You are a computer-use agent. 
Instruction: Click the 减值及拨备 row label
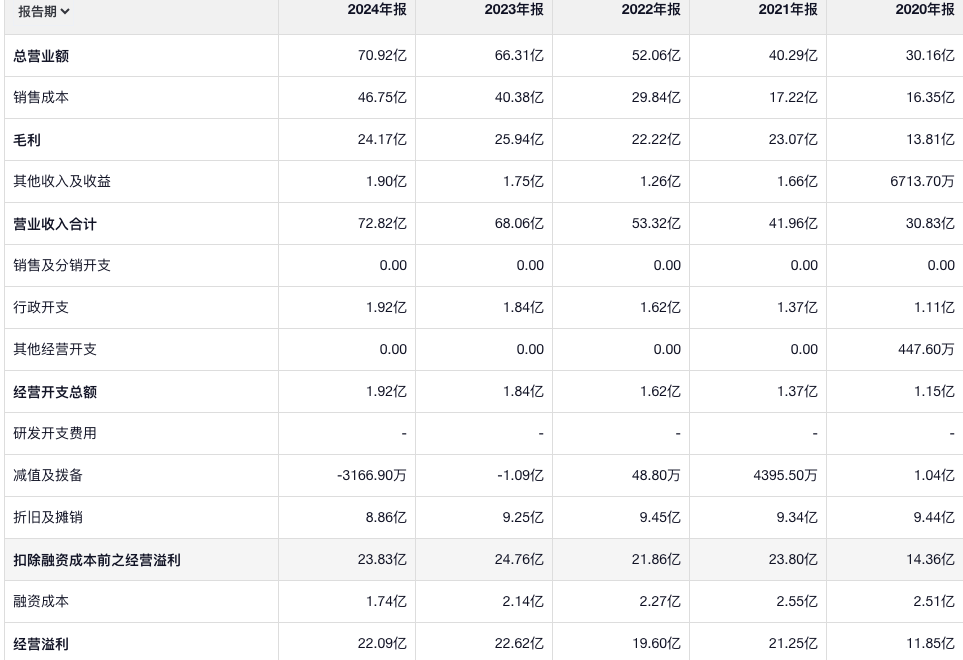(x=48, y=476)
